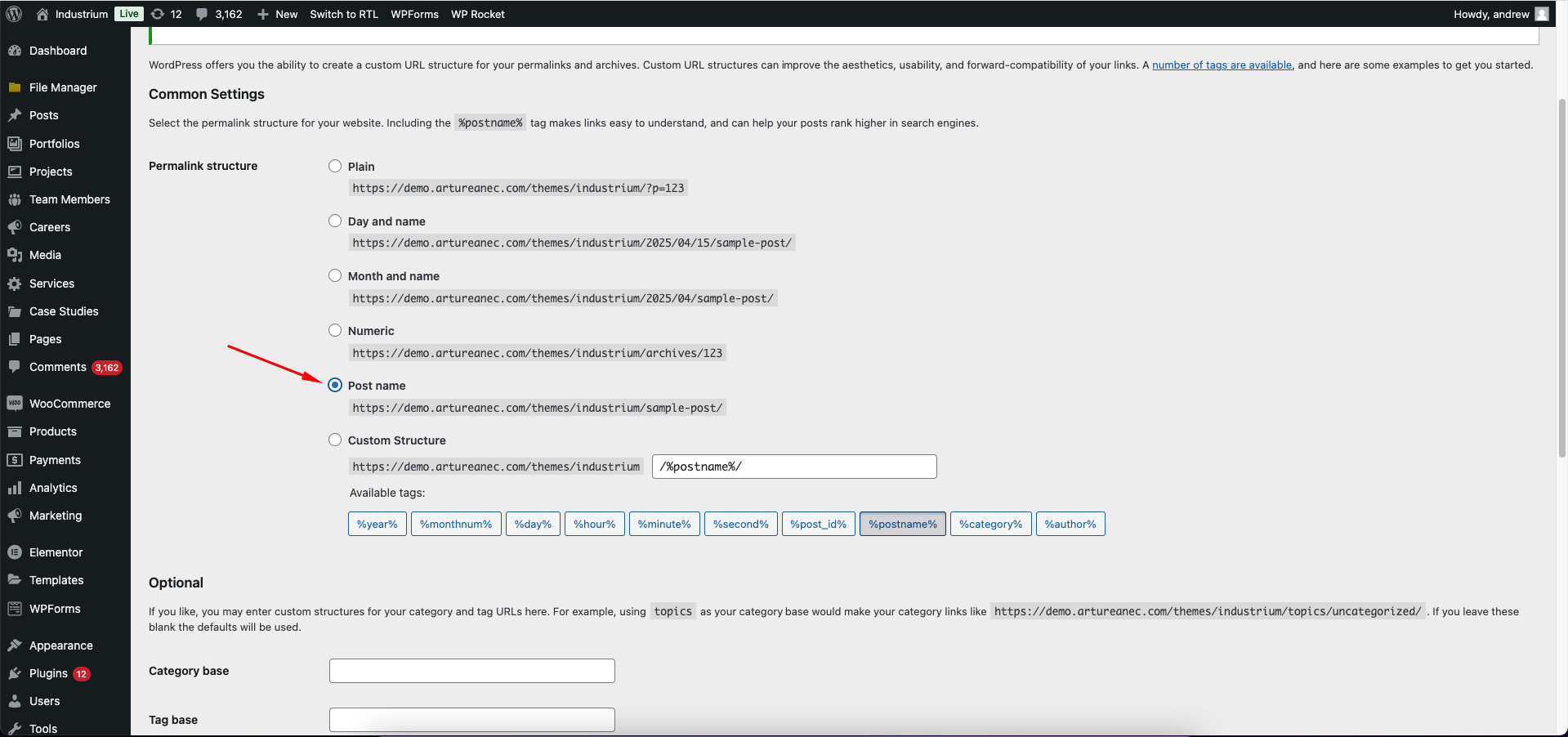Click the Analytics bar chart icon
This screenshot has width=1568, height=737.
(x=15, y=488)
